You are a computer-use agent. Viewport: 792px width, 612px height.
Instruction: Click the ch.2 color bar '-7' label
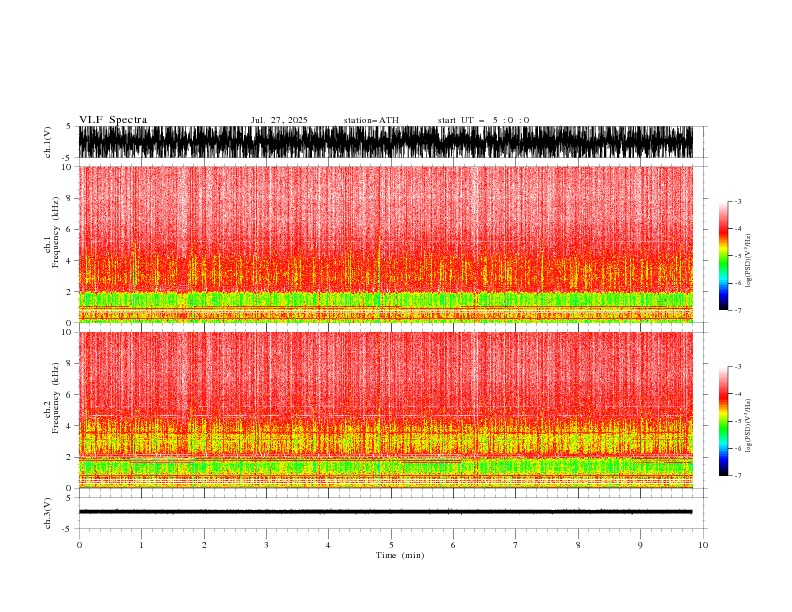[737, 475]
